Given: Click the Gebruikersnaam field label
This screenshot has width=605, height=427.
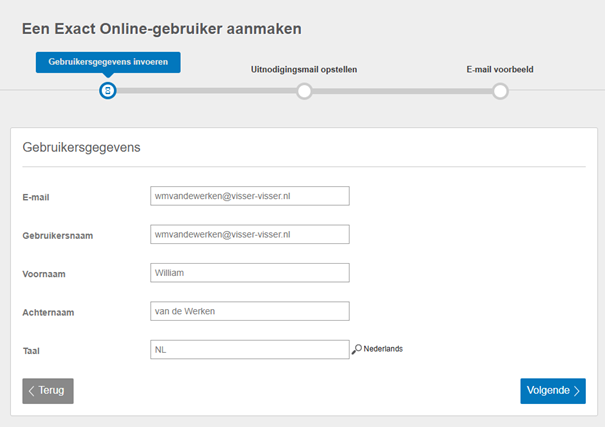Looking at the screenshot, I should click(57, 236).
